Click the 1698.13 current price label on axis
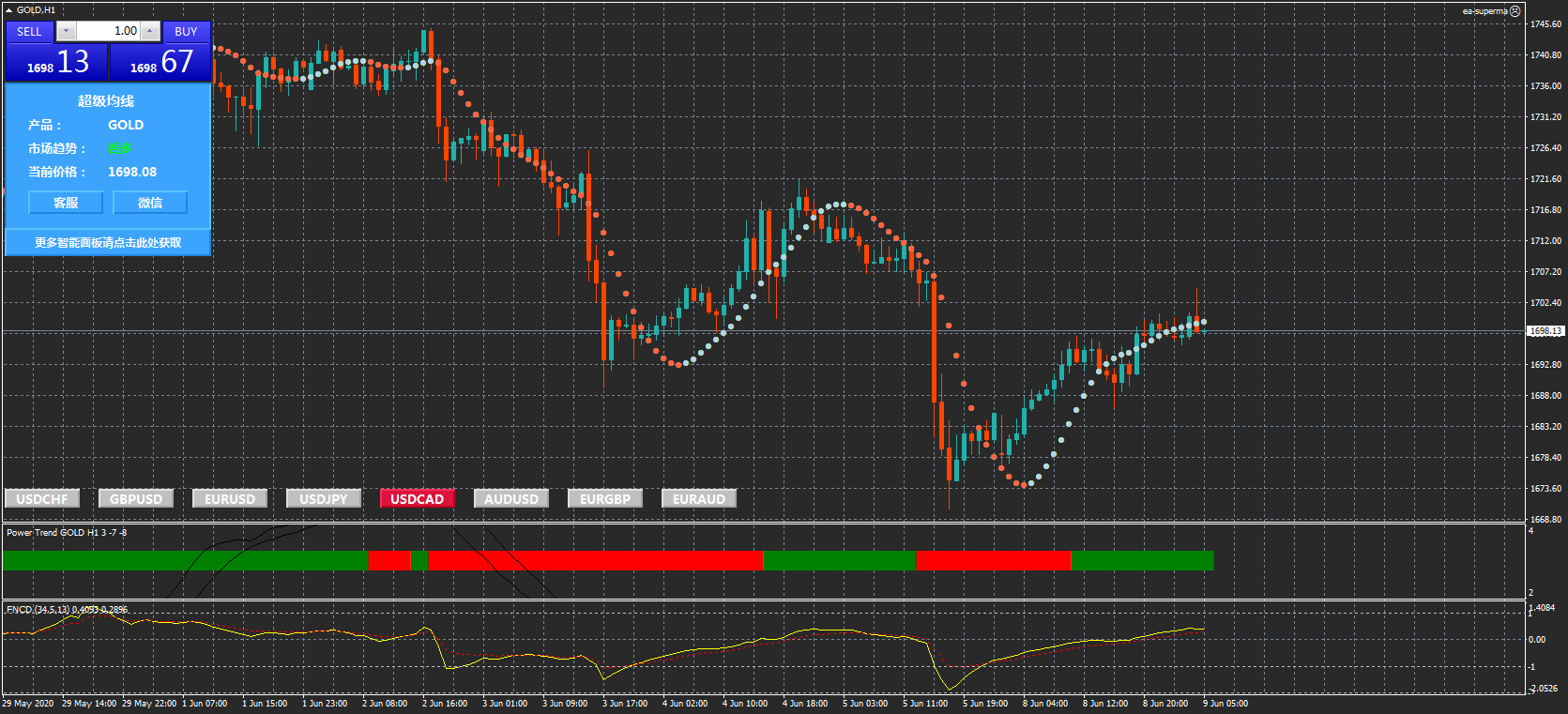Image resolution: width=1568 pixels, height=714 pixels. point(1545,331)
